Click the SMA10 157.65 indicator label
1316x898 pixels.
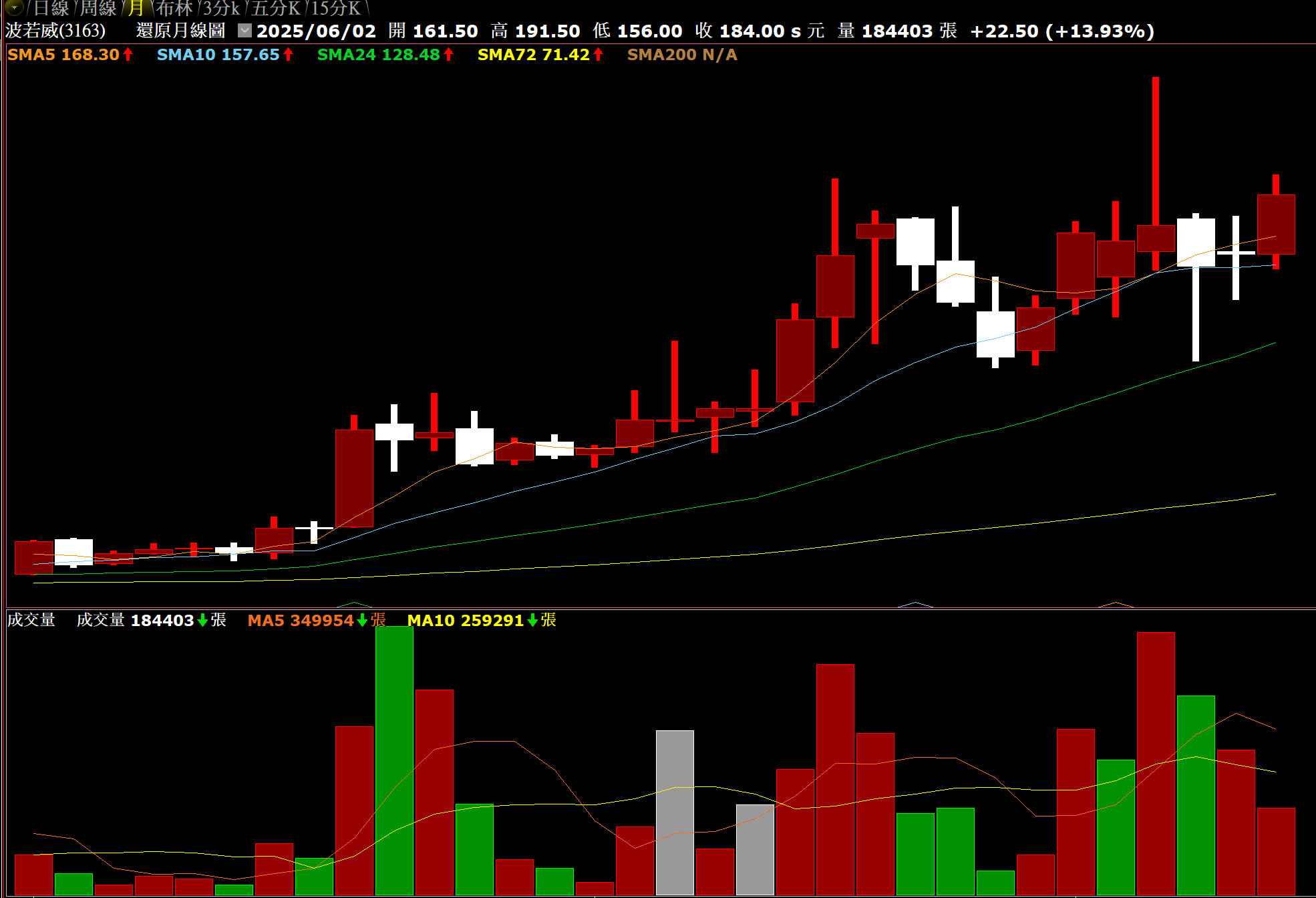pyautogui.click(x=218, y=55)
